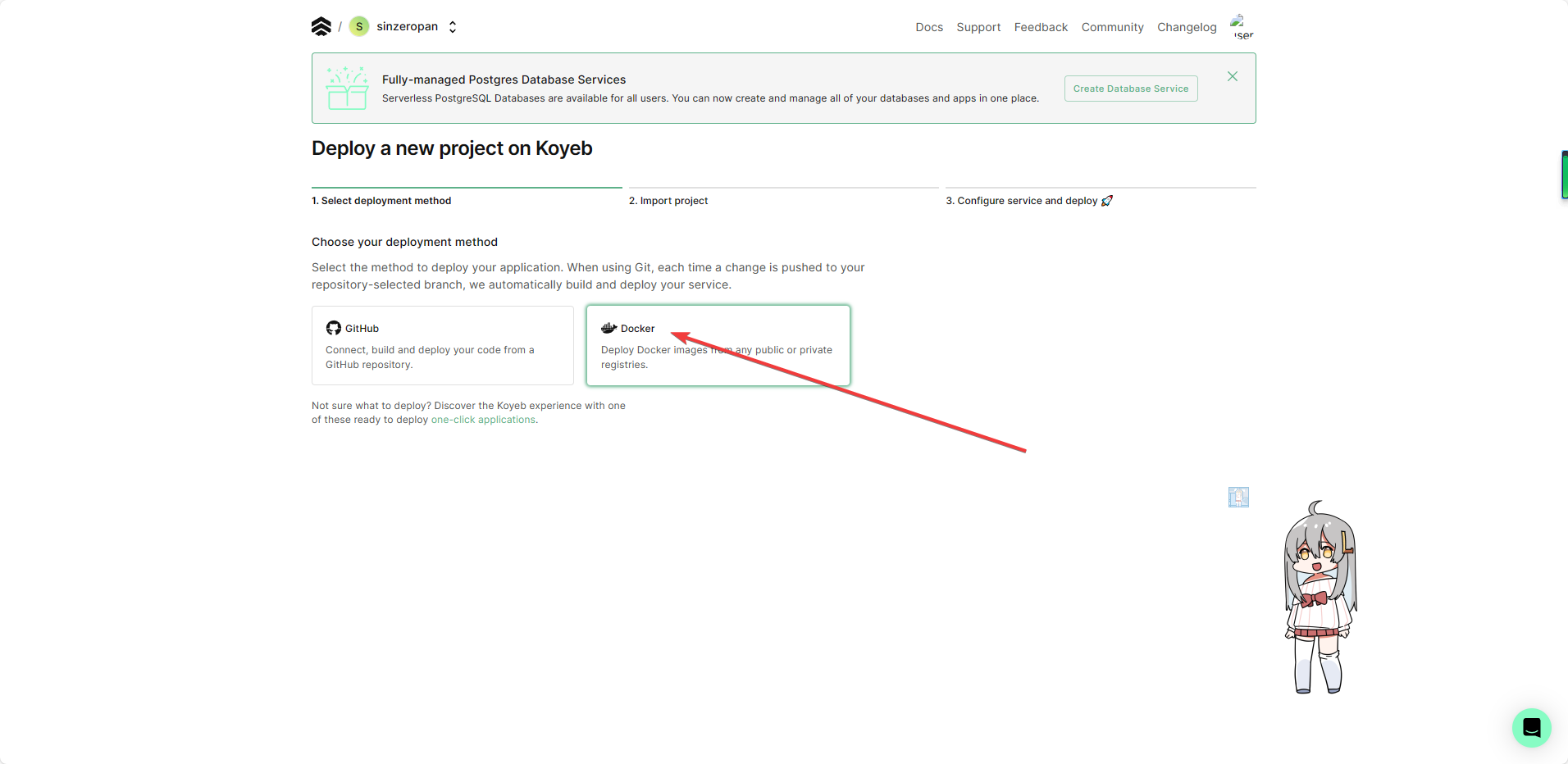This screenshot has height=764, width=1568.
Task: Expand the organization chevron selector arrows
Action: [453, 27]
